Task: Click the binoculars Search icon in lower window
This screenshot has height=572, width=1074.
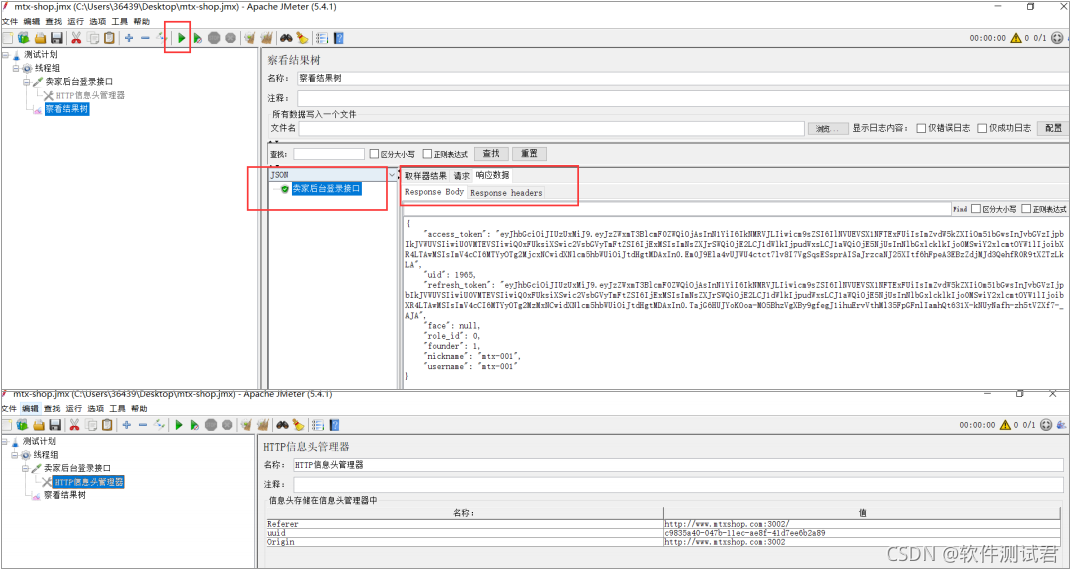Action: coord(282,425)
